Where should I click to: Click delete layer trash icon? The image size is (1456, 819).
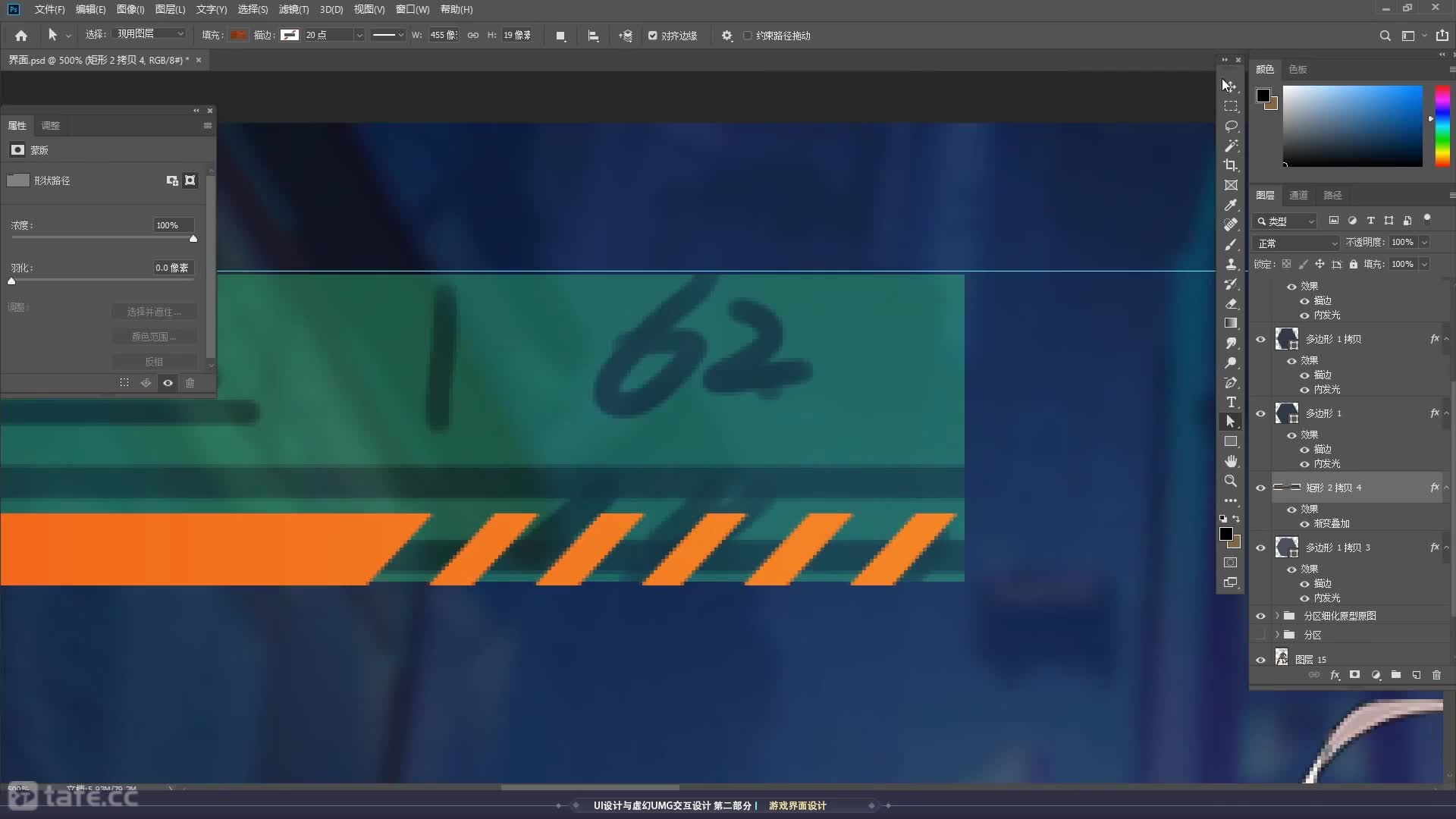[x=1436, y=675]
